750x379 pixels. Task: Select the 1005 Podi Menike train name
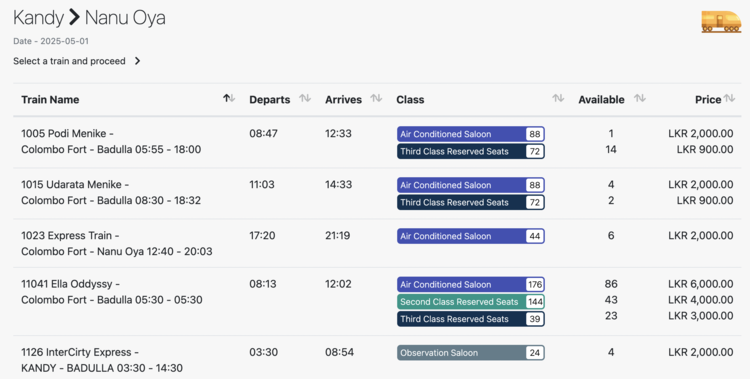click(67, 134)
